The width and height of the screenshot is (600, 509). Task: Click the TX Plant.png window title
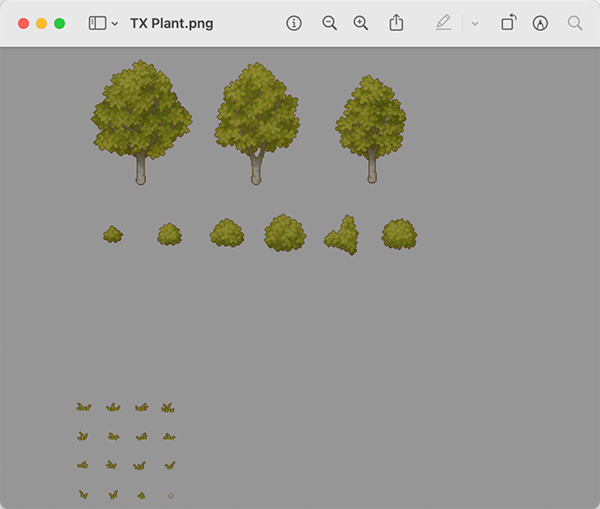[x=171, y=23]
